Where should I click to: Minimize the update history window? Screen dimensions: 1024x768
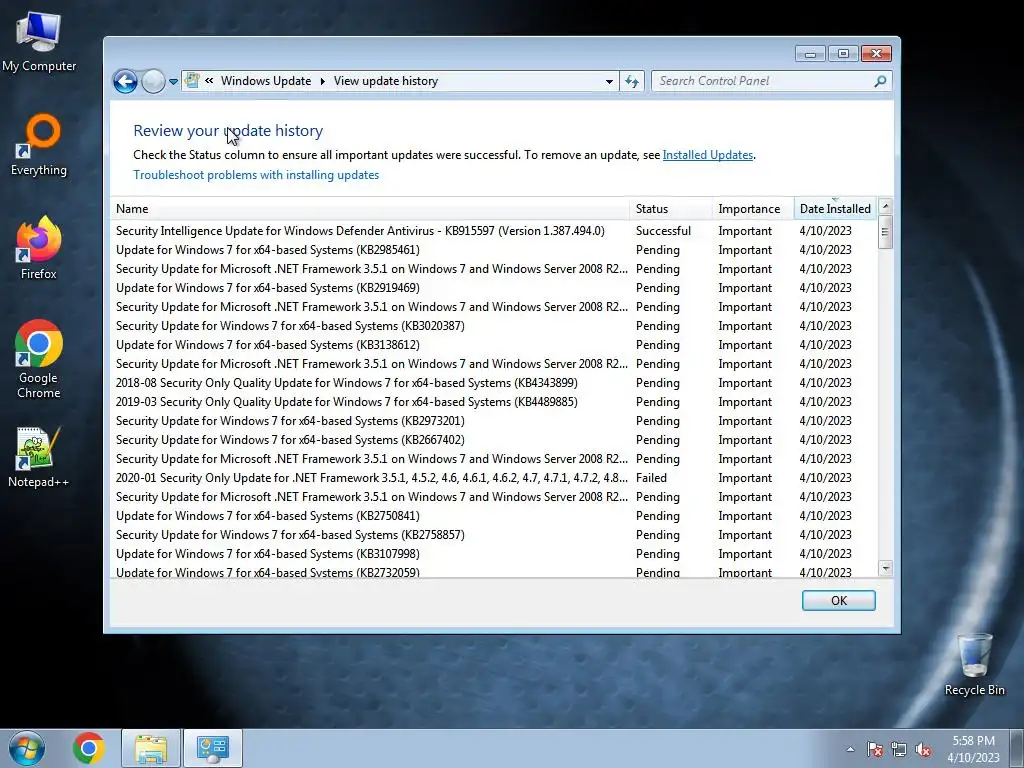[810, 54]
